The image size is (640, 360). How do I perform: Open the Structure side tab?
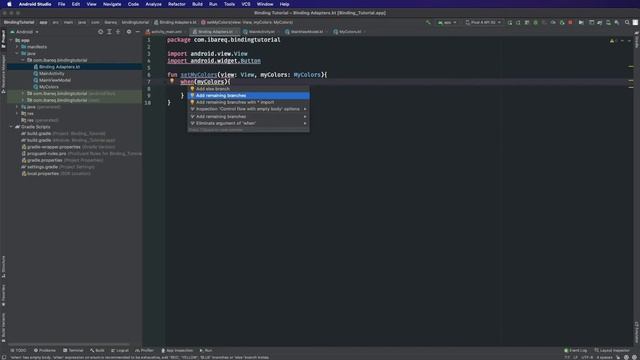(3, 267)
